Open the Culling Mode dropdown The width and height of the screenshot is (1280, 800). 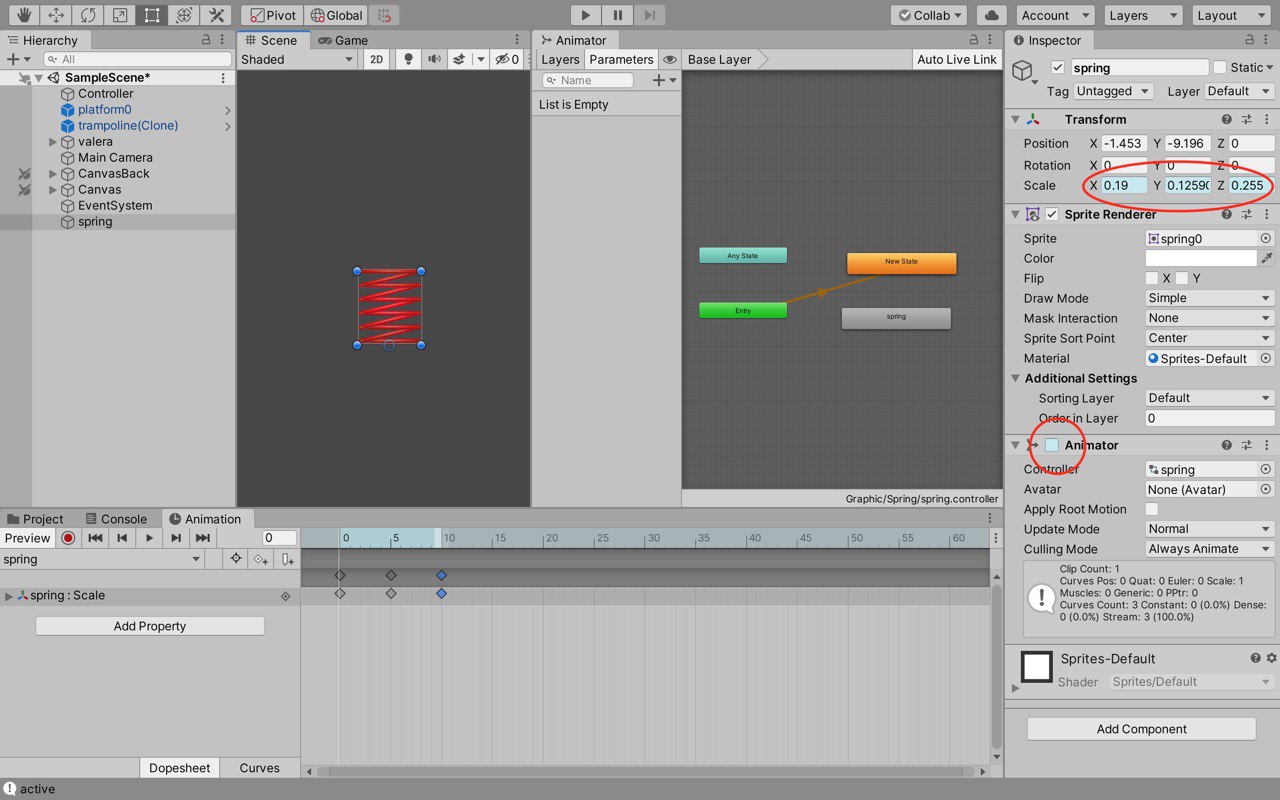tap(1210, 549)
